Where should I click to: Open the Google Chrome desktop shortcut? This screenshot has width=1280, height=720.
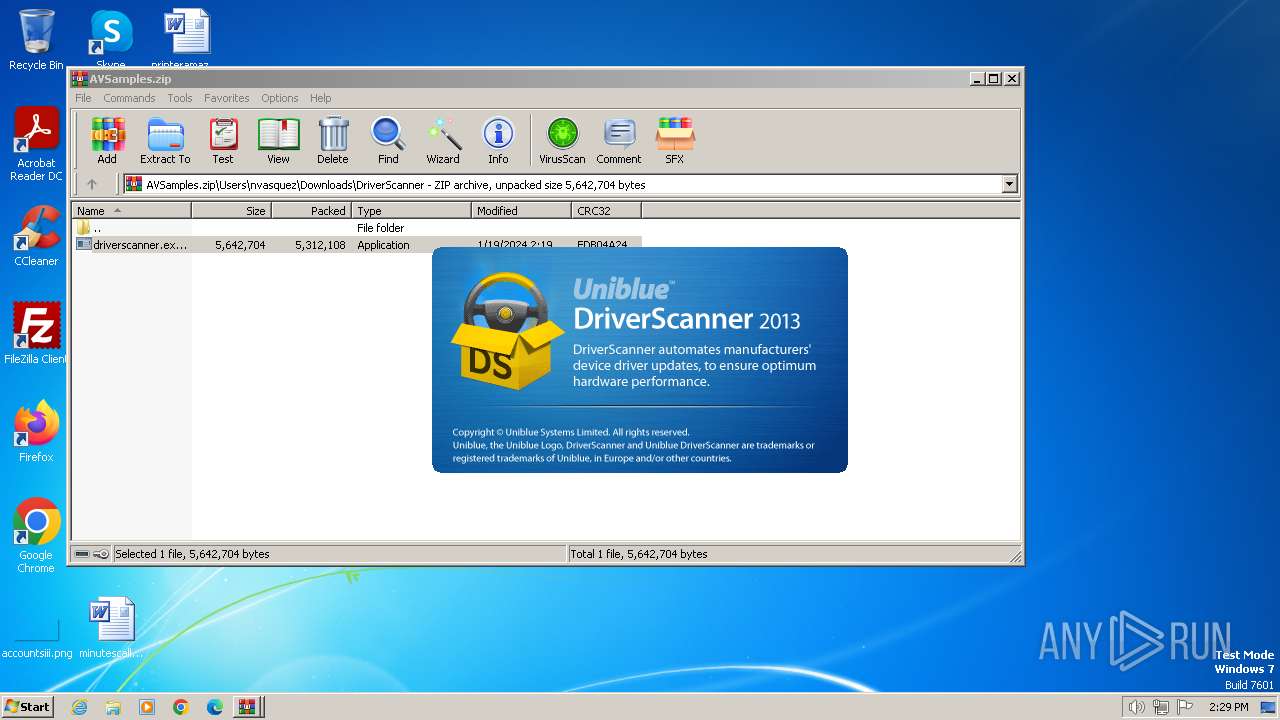point(36,535)
